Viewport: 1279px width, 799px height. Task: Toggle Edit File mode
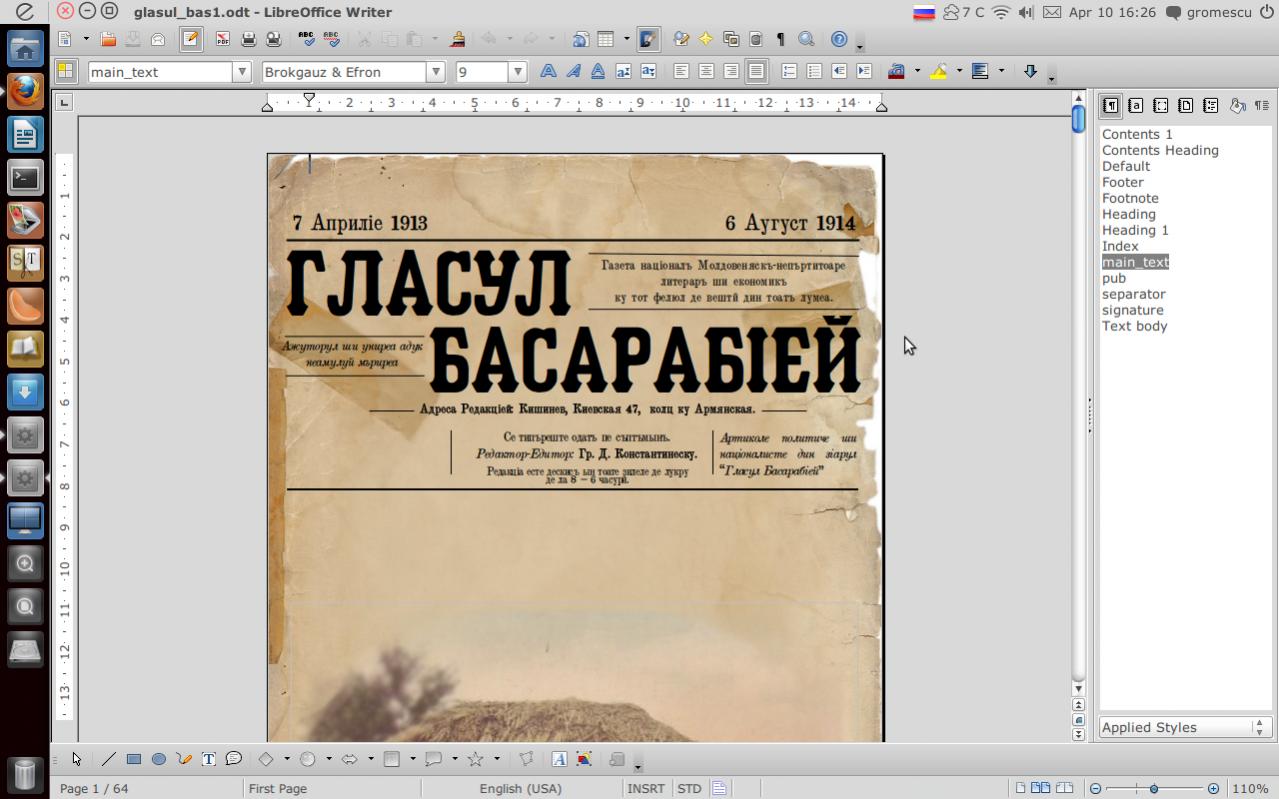coord(190,40)
